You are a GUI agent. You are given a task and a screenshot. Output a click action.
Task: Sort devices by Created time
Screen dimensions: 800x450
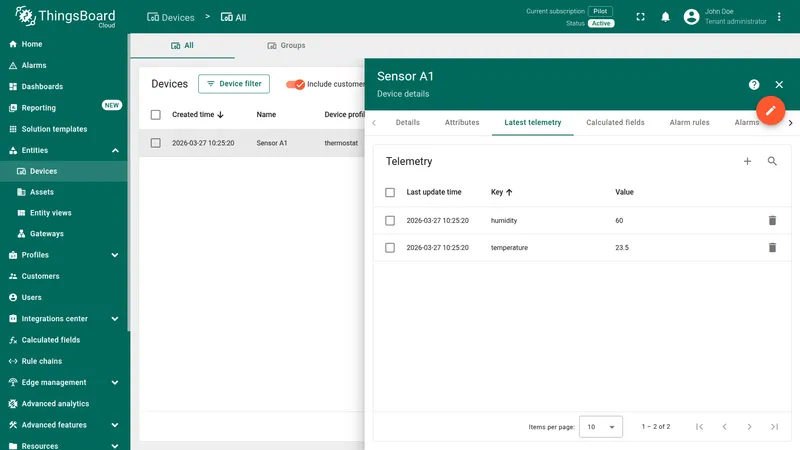click(198, 114)
